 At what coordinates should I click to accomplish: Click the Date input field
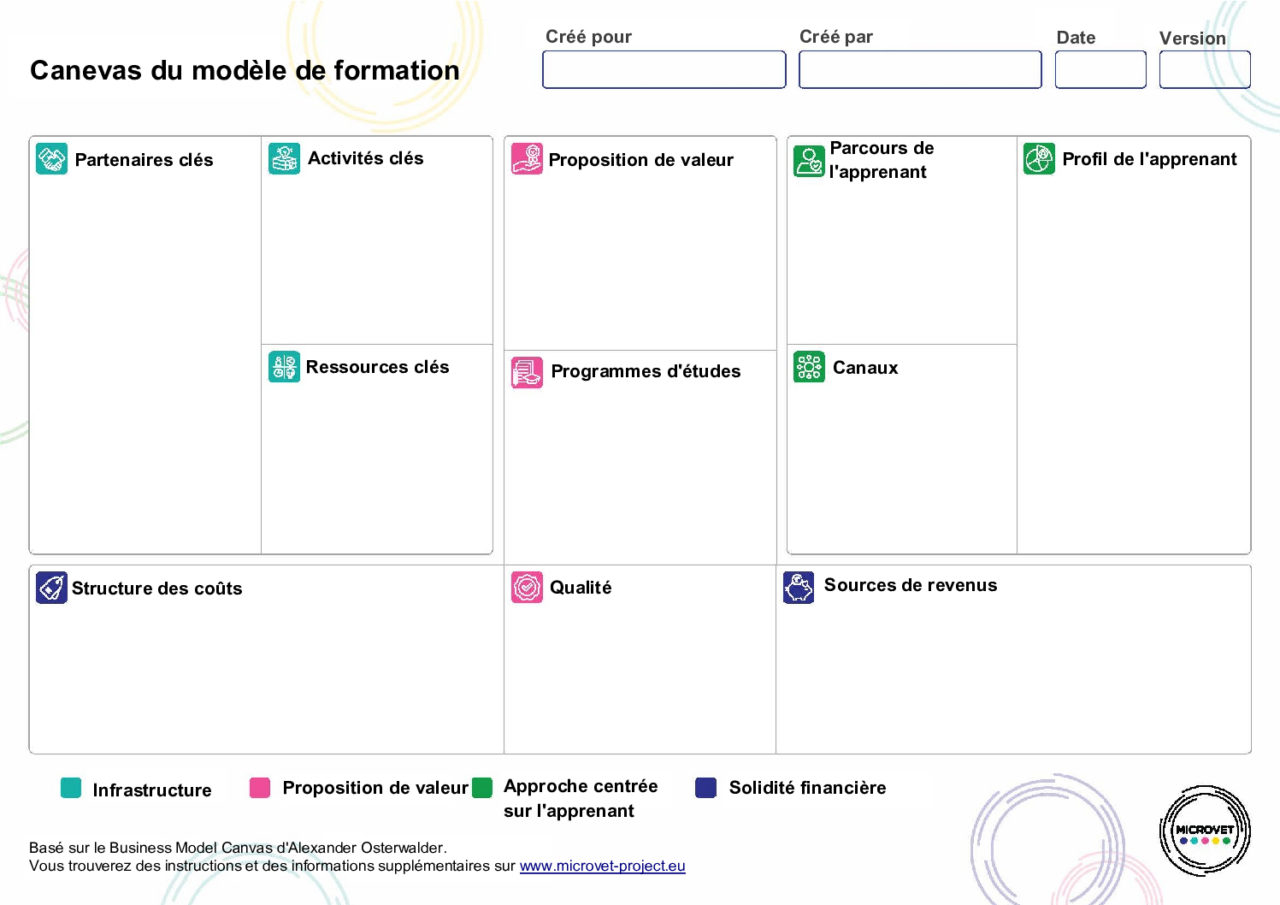[x=1100, y=70]
